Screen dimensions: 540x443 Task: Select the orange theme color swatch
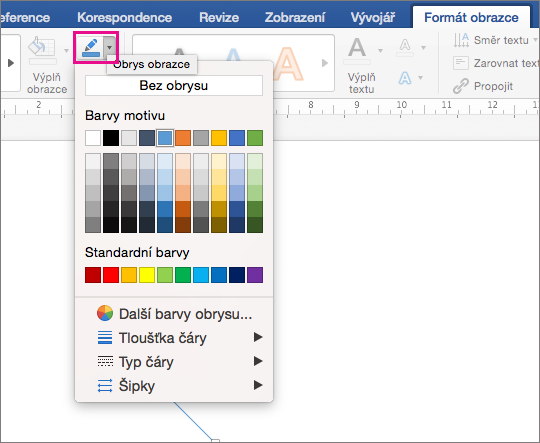(183, 138)
